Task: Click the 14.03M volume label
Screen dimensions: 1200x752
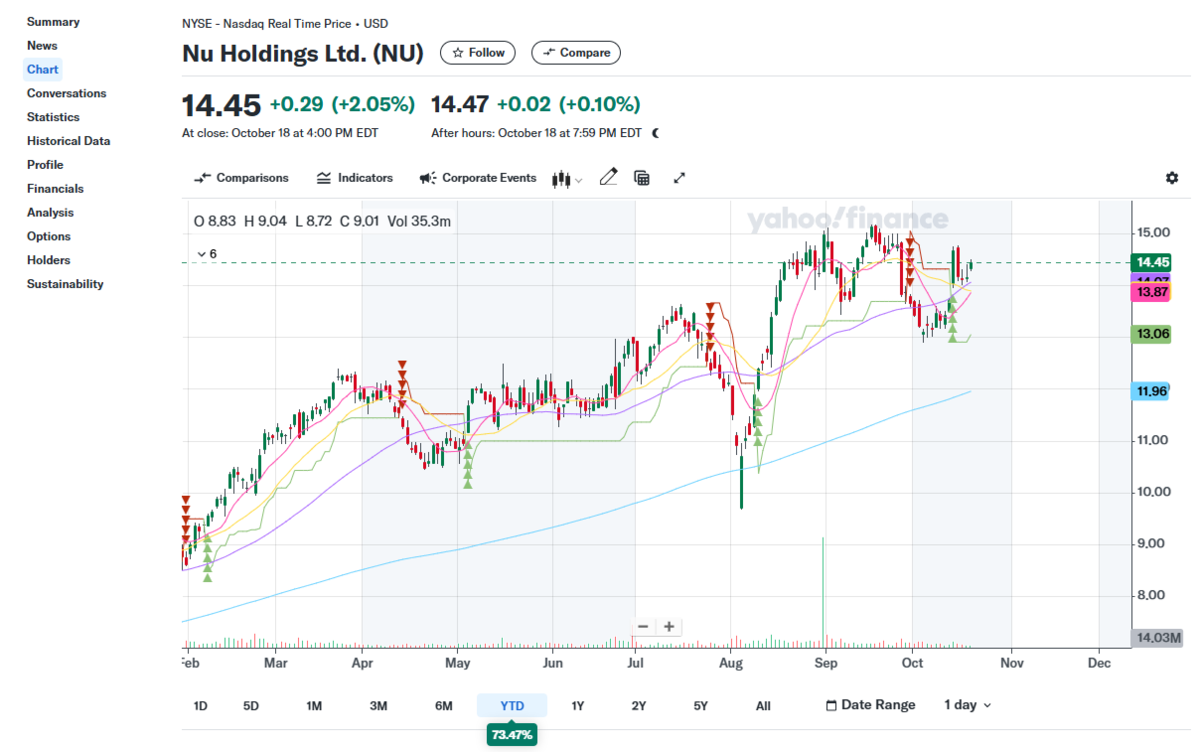Action: coord(1158,638)
